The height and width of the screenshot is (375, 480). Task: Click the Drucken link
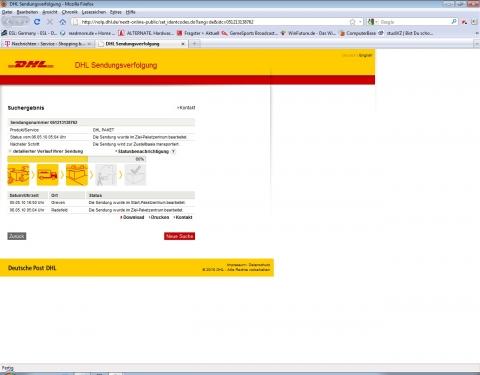(159, 217)
